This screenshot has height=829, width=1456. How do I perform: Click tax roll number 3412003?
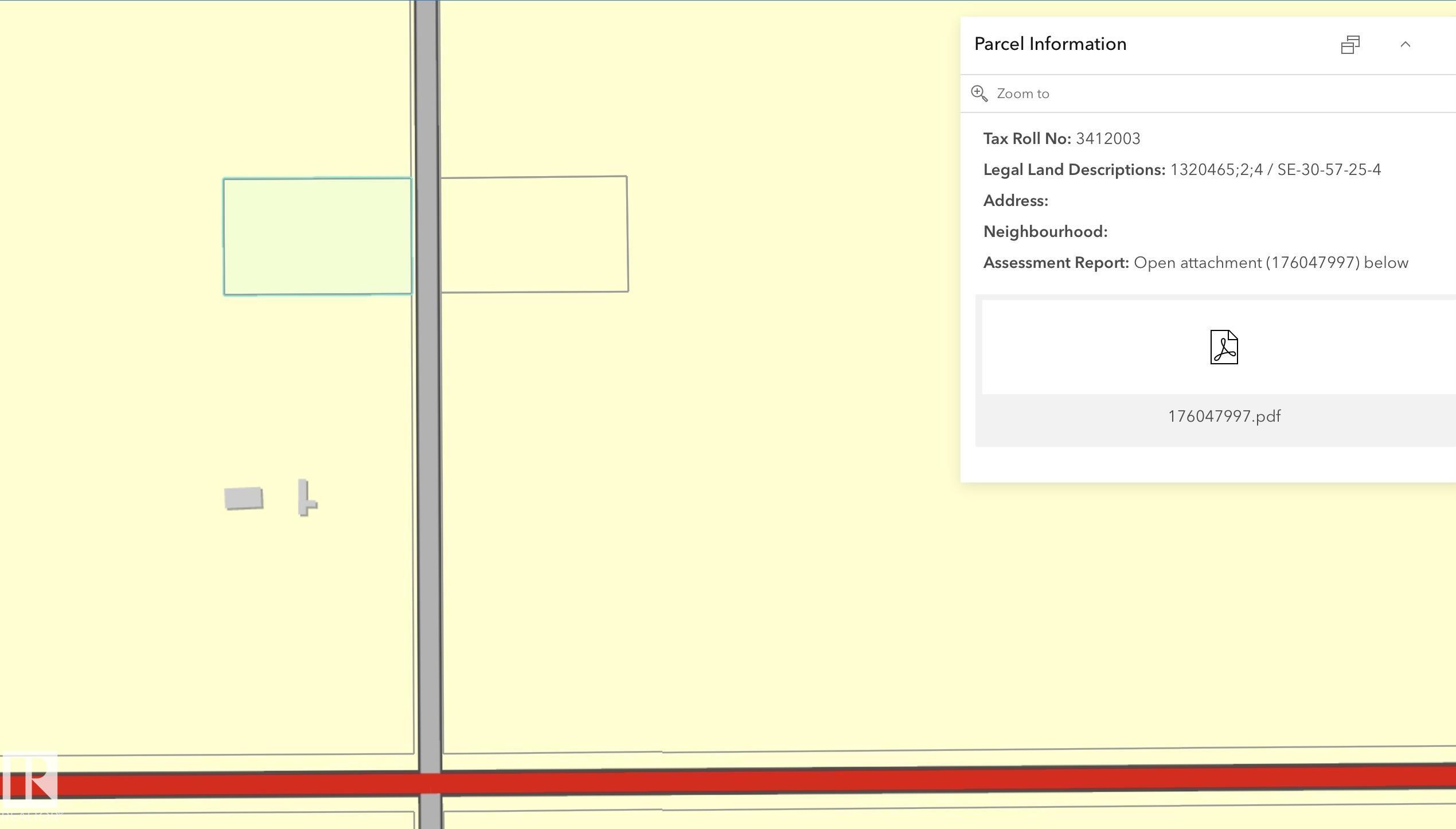tap(1107, 139)
